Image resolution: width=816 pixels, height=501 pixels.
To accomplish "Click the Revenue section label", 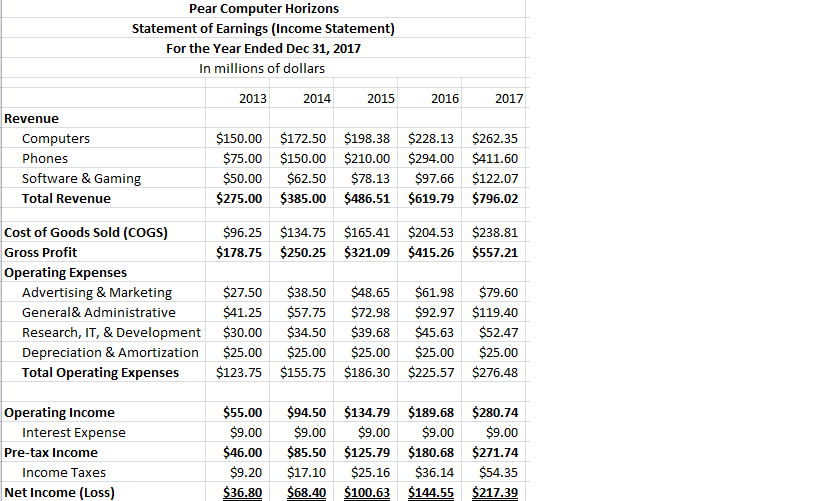I will [31, 119].
